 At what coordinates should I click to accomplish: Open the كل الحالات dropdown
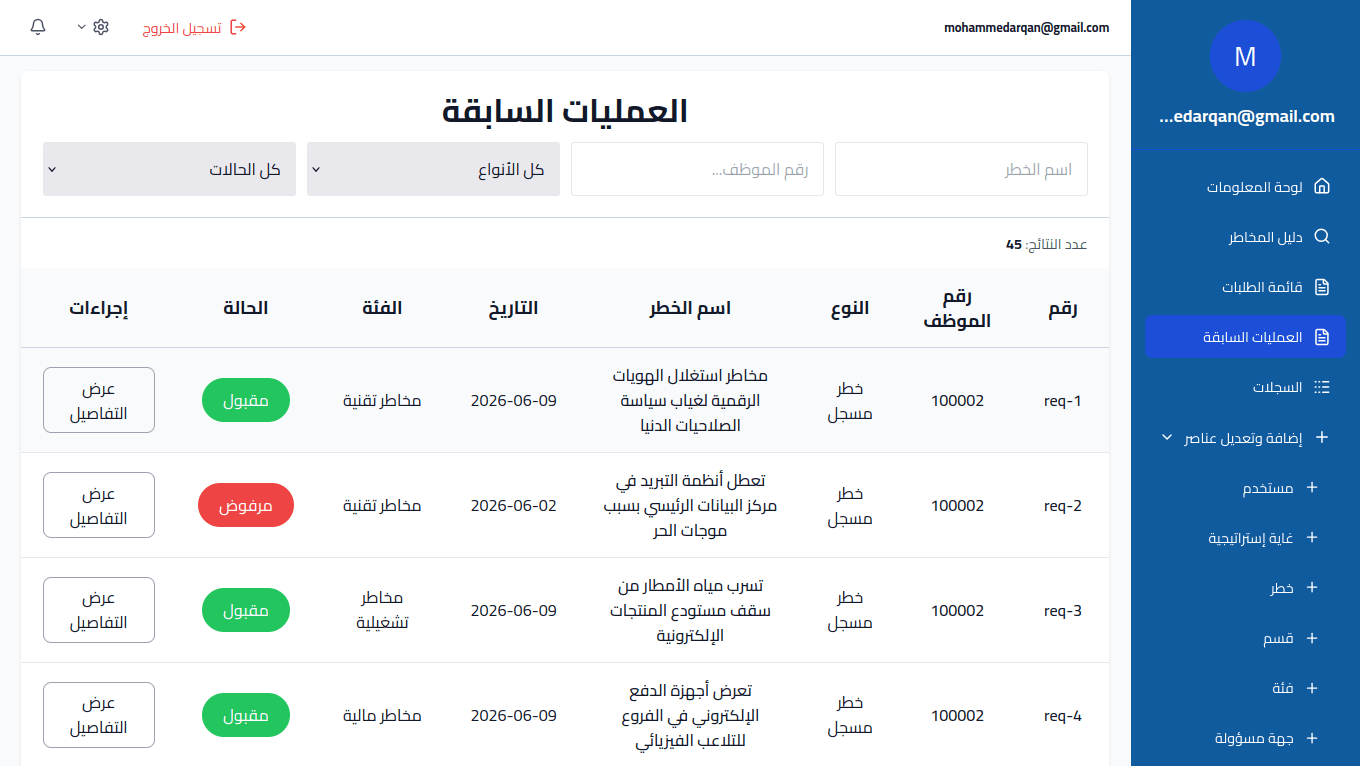169,169
